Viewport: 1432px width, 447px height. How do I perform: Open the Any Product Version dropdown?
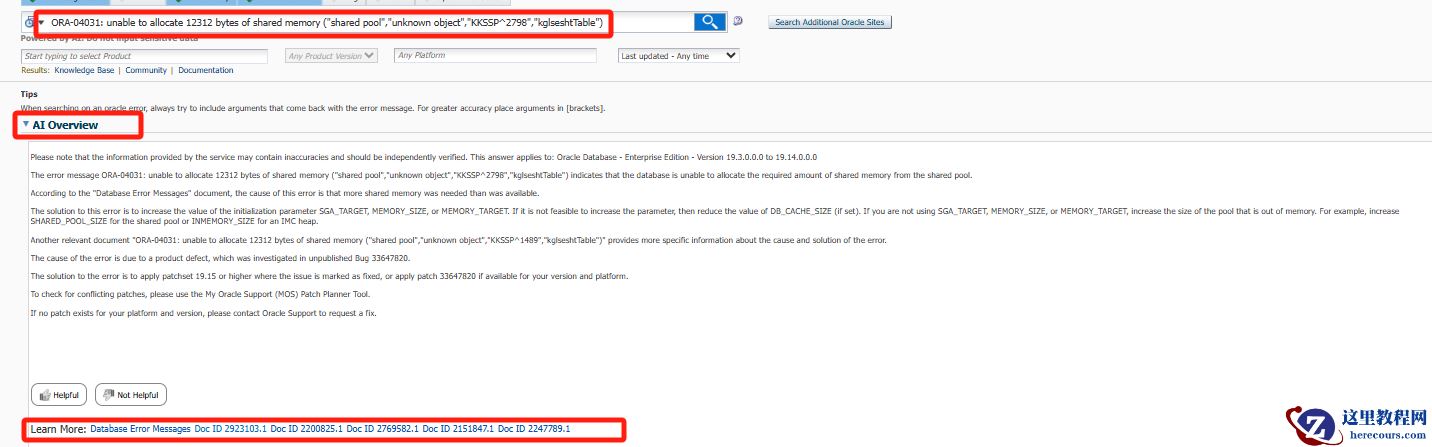[x=332, y=56]
